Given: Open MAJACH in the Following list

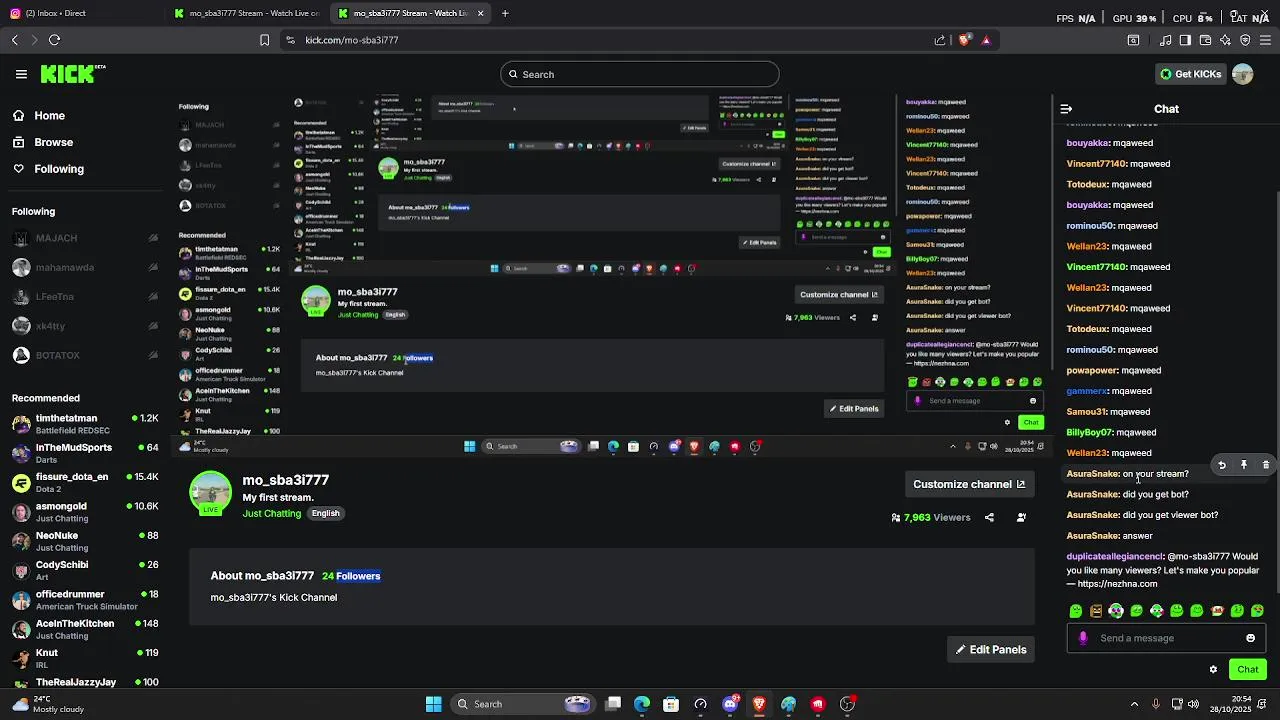Looking at the screenshot, I should pos(85,238).
